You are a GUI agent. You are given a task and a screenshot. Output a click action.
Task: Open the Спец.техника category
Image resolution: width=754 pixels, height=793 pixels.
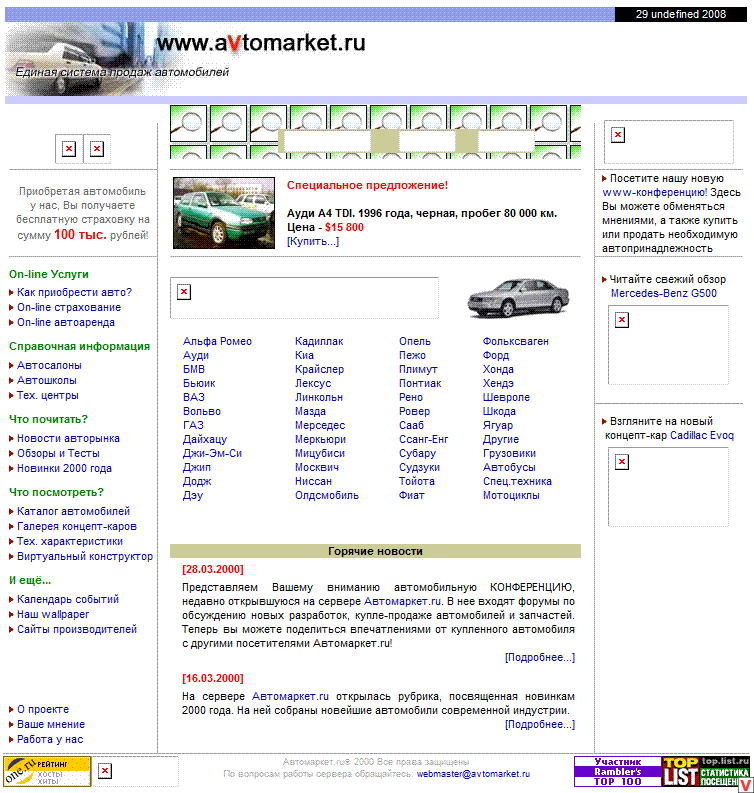click(x=517, y=481)
